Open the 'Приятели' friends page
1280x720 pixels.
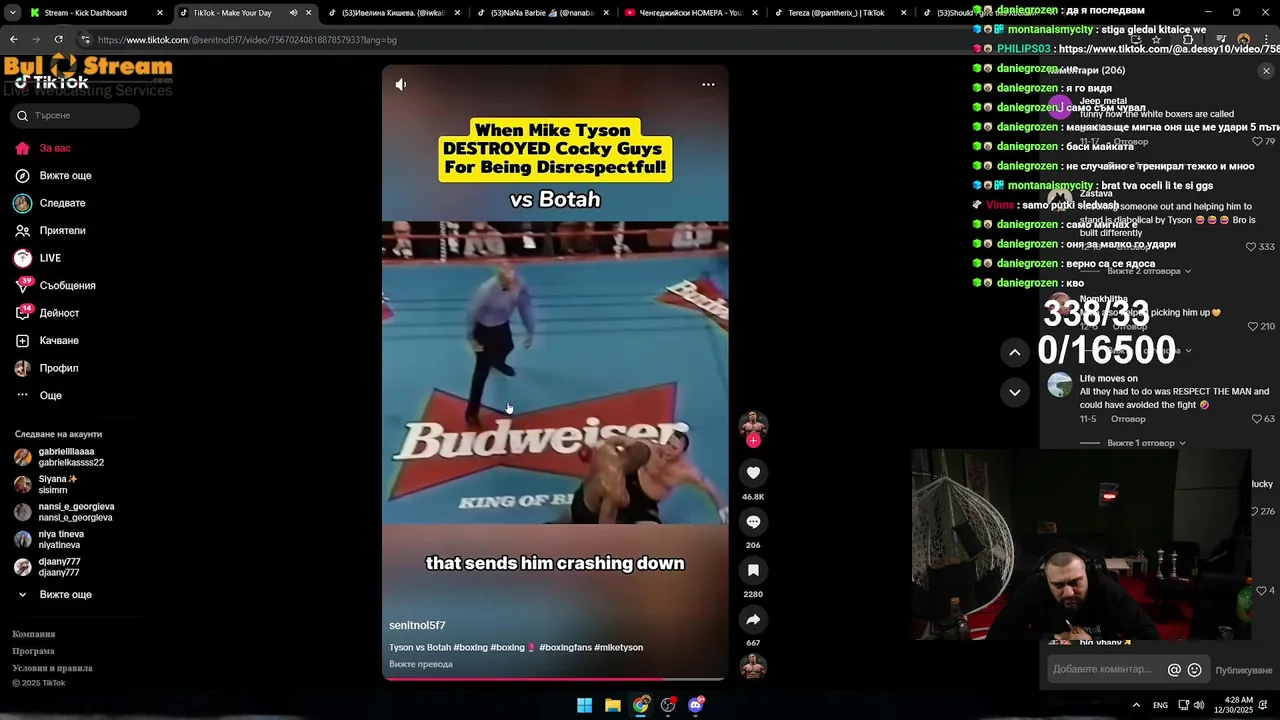point(62,231)
